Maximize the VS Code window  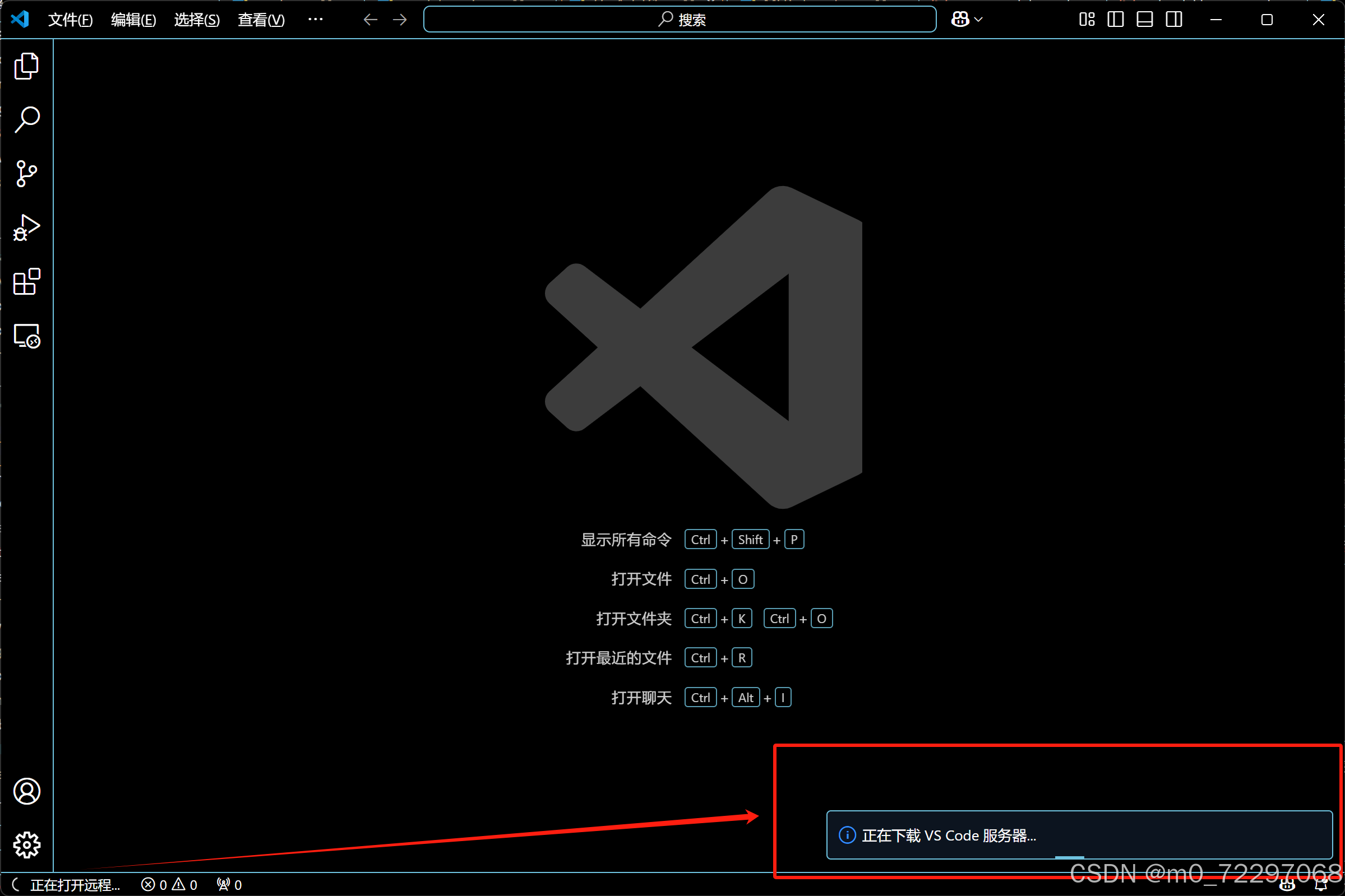point(1267,20)
